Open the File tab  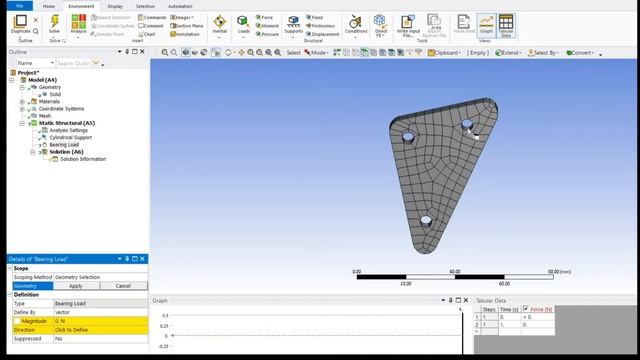20,6
